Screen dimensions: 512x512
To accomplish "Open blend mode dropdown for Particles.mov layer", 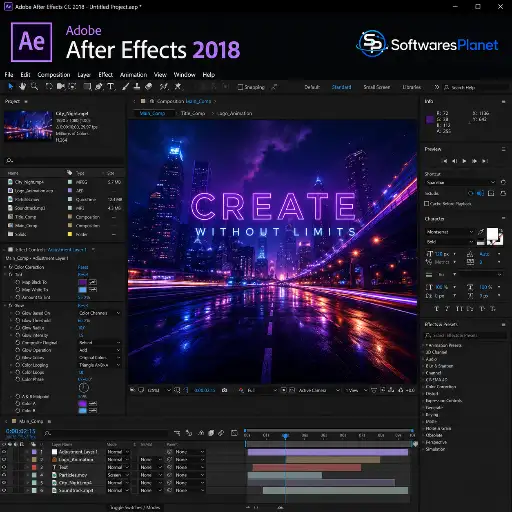I will (118, 475).
